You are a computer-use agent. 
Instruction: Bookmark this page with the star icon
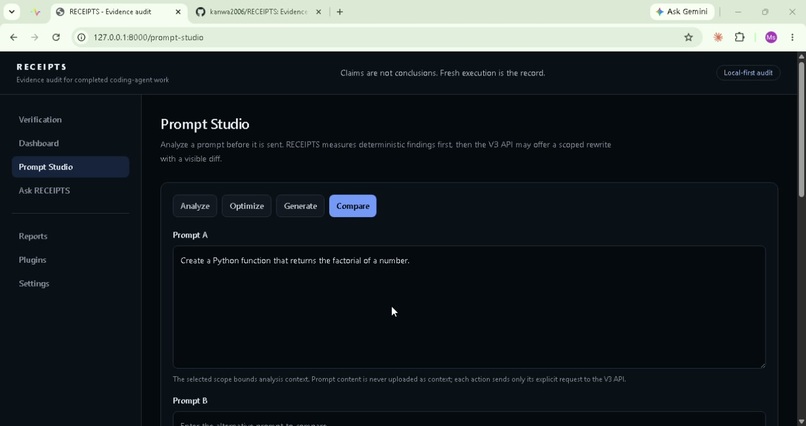pyautogui.click(x=688, y=38)
